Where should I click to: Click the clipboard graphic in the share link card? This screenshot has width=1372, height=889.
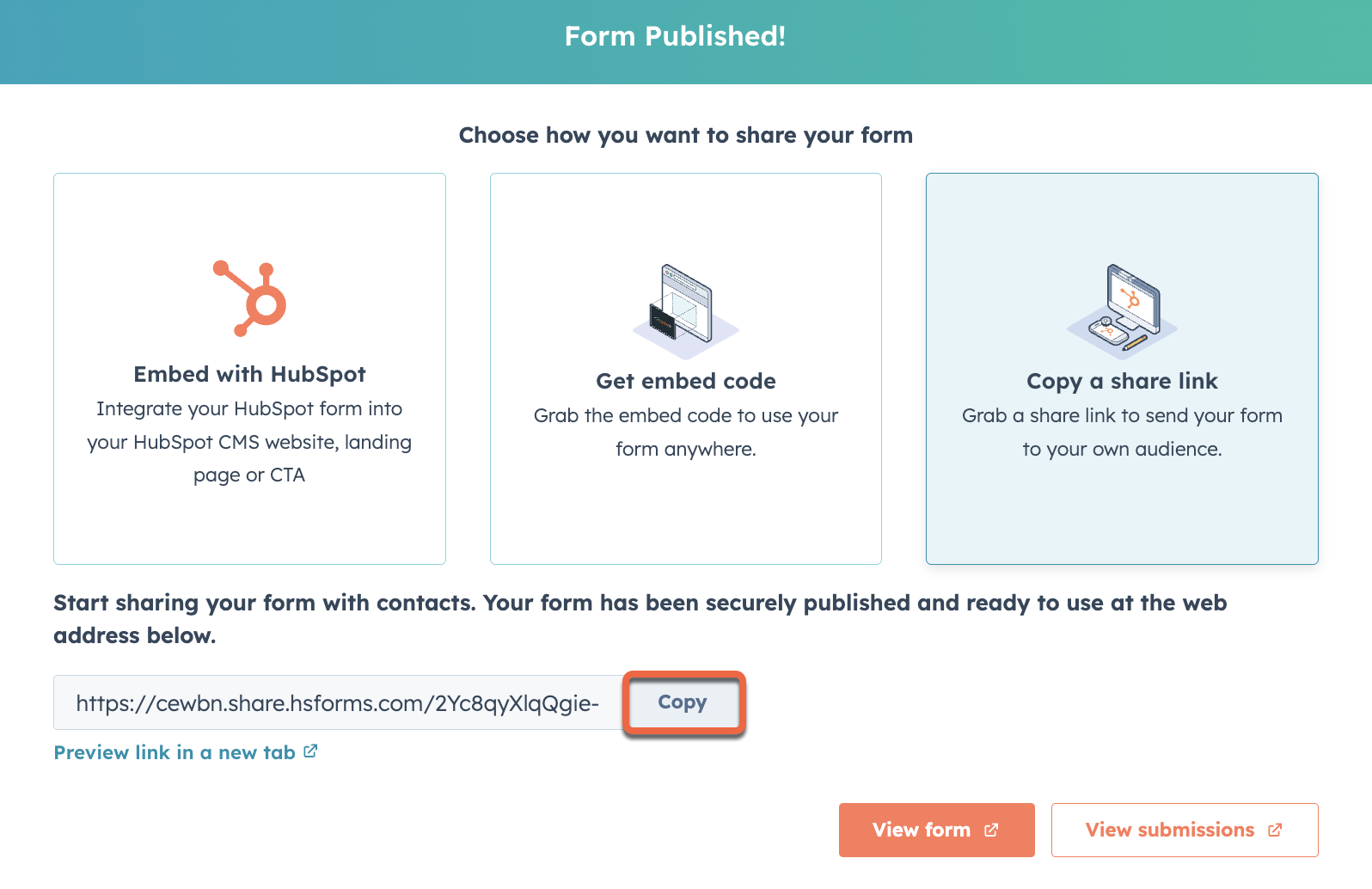click(x=1109, y=331)
